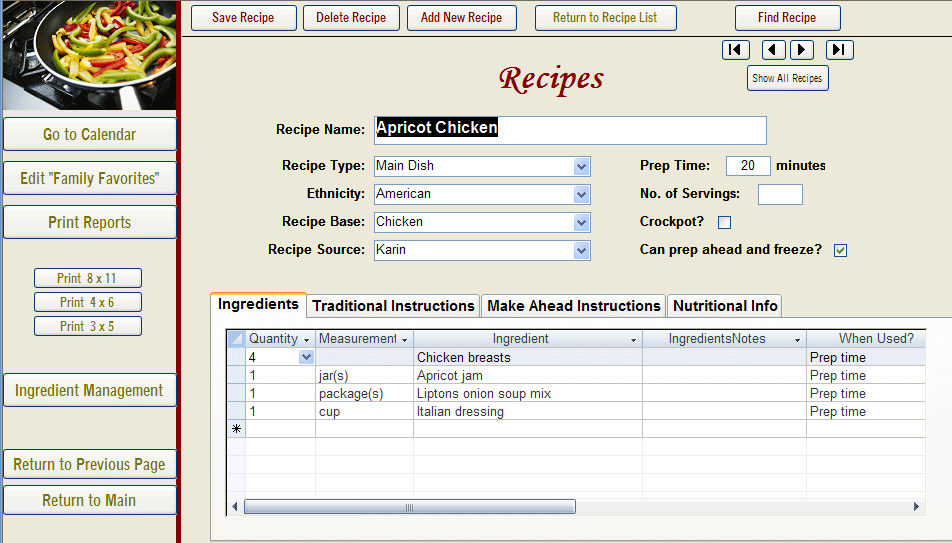Click Print 3 x 5 button

[x=87, y=326]
